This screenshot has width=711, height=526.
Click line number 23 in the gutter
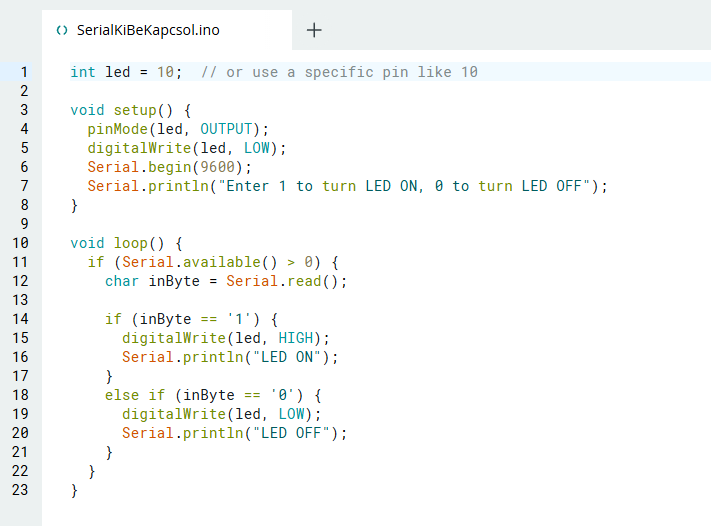point(22,490)
